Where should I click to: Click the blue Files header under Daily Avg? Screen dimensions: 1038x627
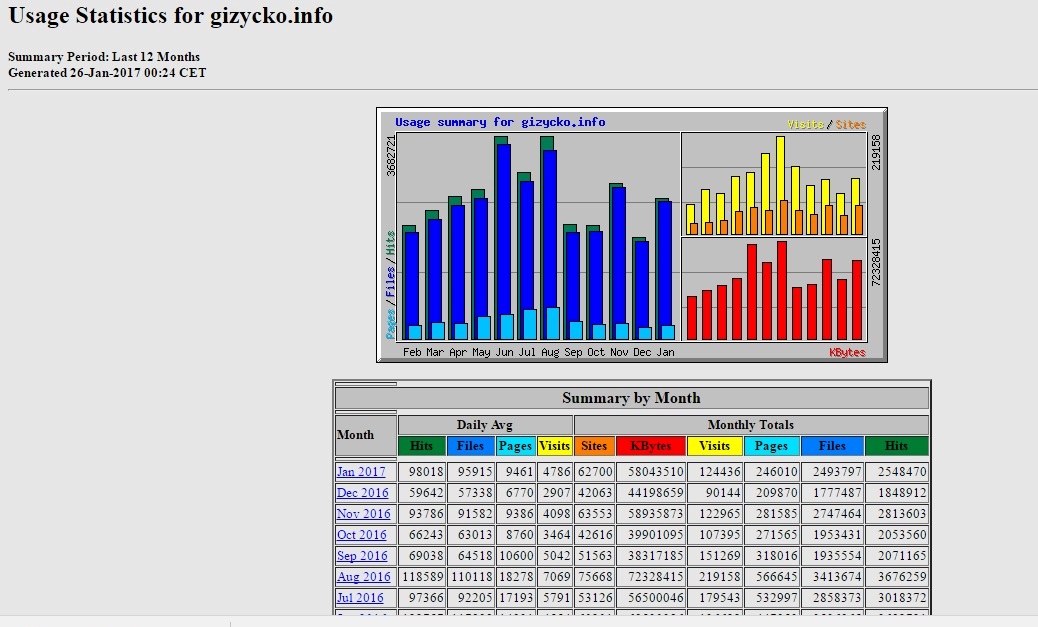click(470, 446)
